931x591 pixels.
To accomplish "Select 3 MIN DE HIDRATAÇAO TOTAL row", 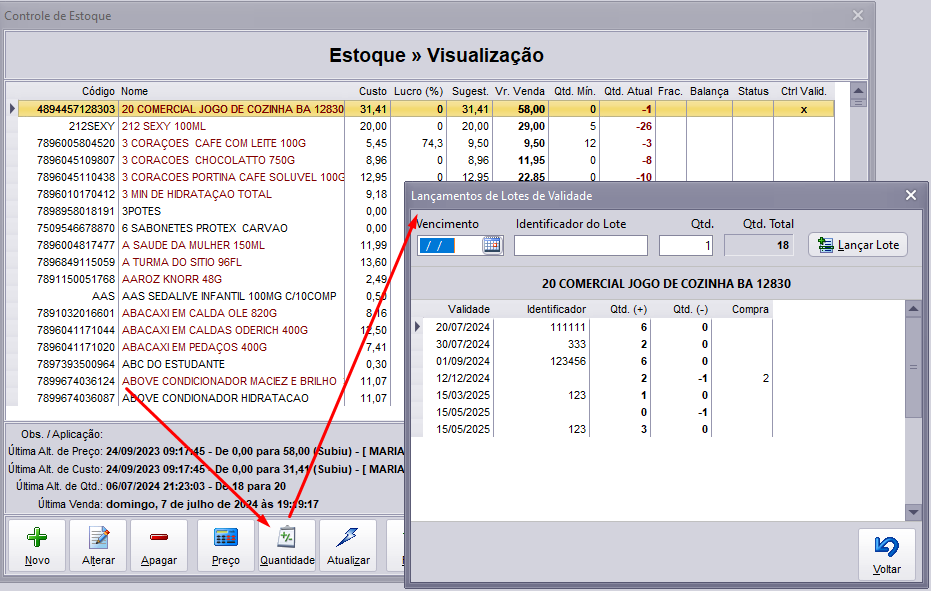I will 211,194.
